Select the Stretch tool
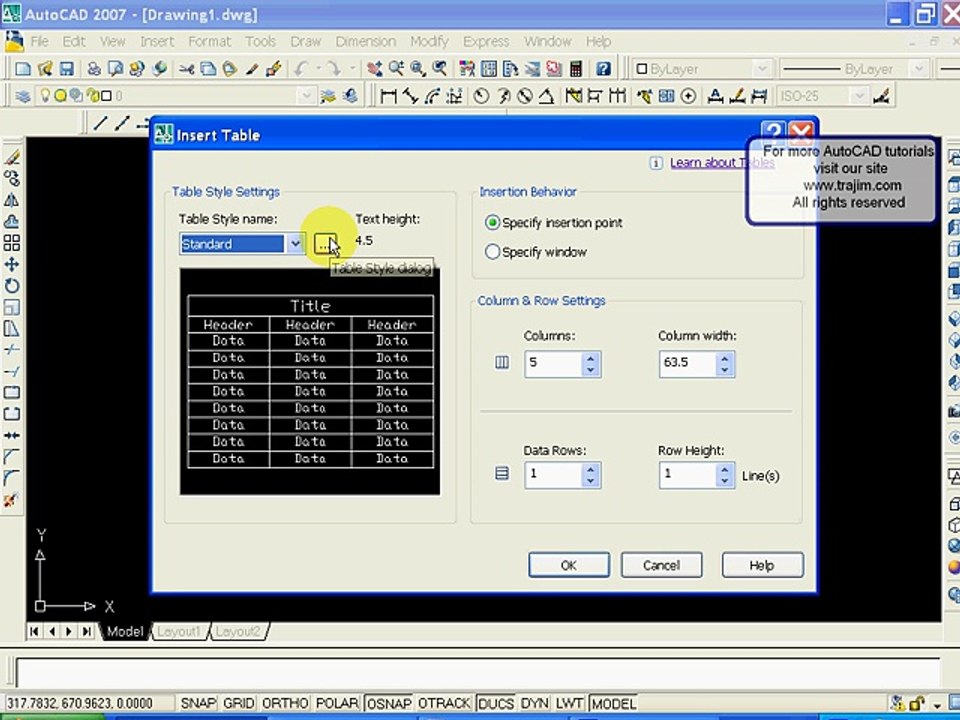Viewport: 960px width, 720px height. coord(12,329)
